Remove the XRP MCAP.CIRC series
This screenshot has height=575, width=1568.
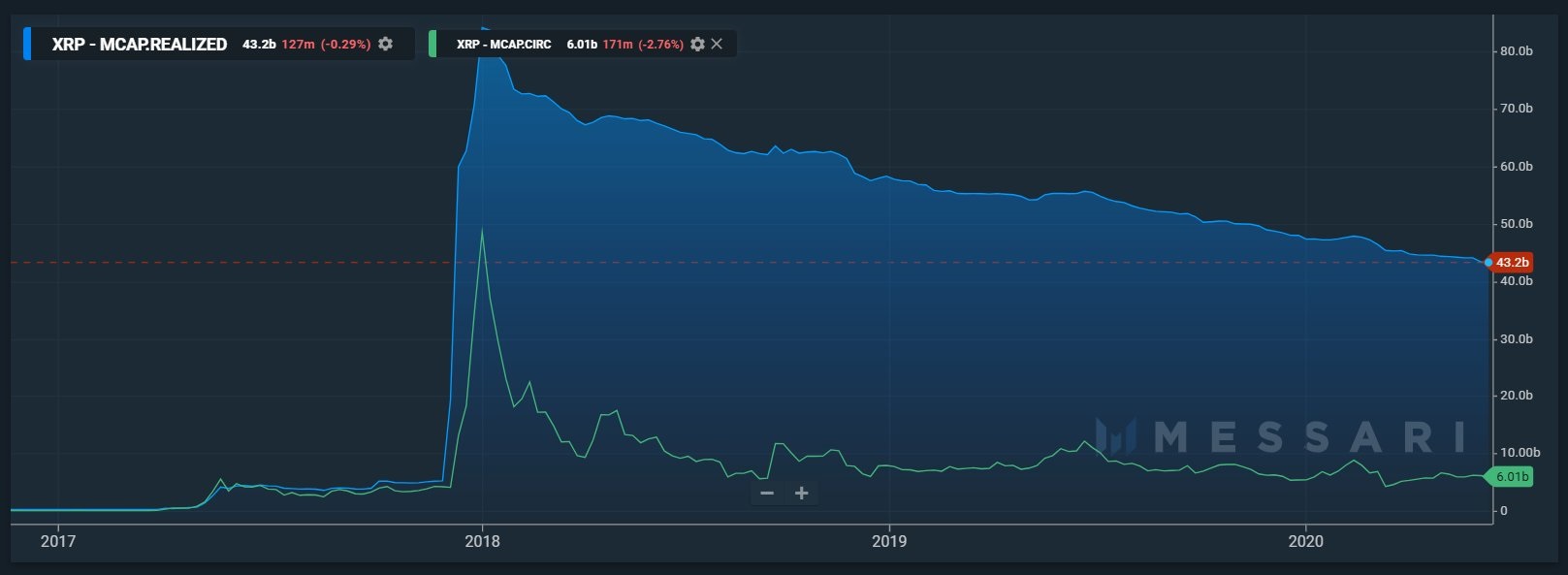[x=717, y=44]
